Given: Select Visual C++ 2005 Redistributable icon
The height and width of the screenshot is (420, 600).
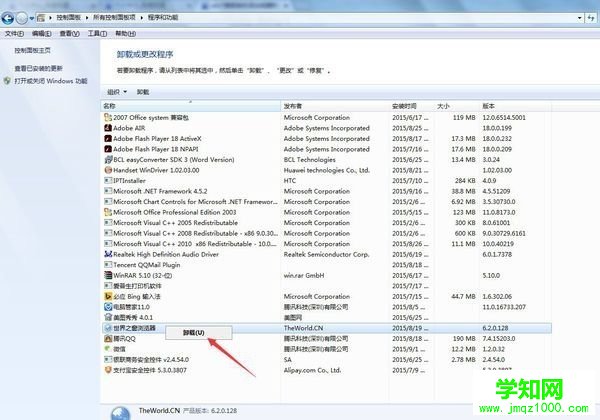Looking at the screenshot, I should pos(108,223).
